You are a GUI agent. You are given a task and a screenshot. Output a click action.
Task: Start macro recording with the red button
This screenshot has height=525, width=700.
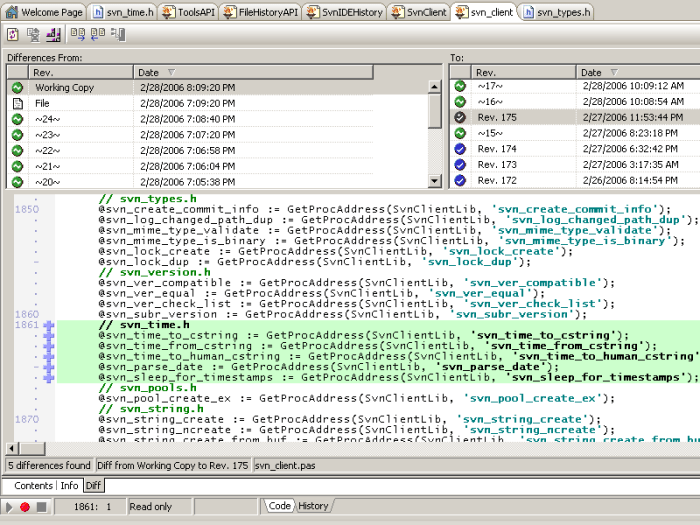(25, 507)
